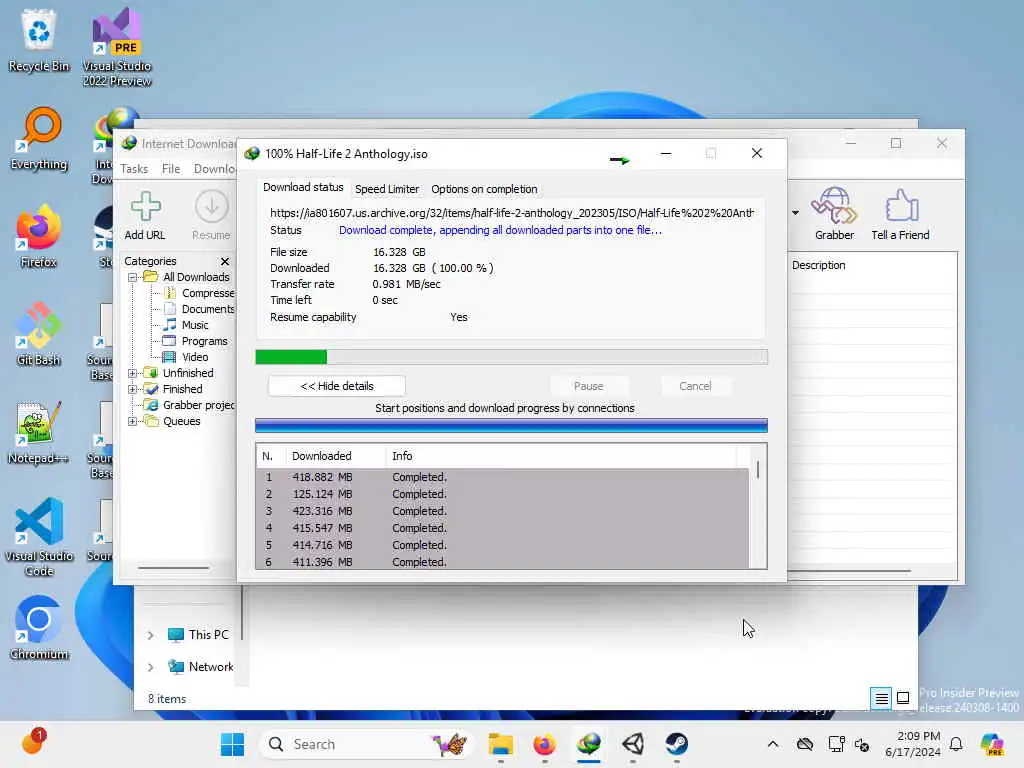Switch to the Download status tab
This screenshot has width=1024, height=768.
[303, 187]
